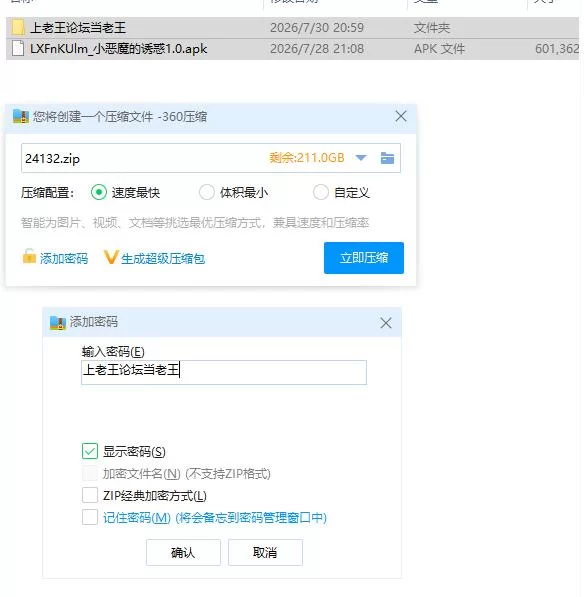Click the size value 601,362
This screenshot has width=584, height=597.
[x=557, y=49]
